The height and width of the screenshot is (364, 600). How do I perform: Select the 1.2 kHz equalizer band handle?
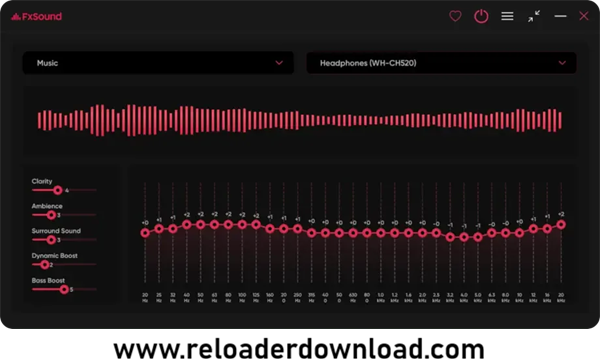(x=395, y=233)
